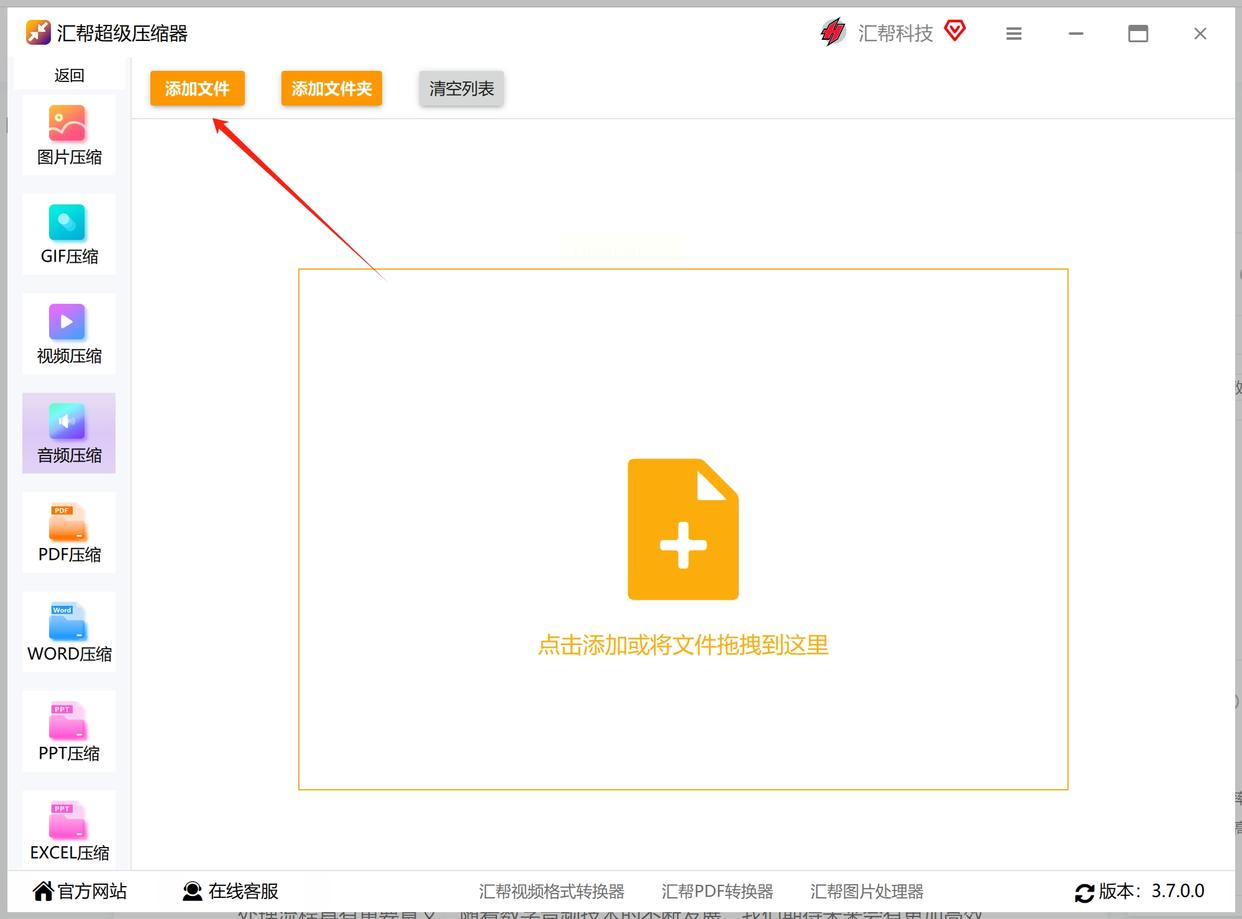Viewport: 1242px width, 919px height.
Task: Open the 图片压缩 image compression icon
Action: 68,124
